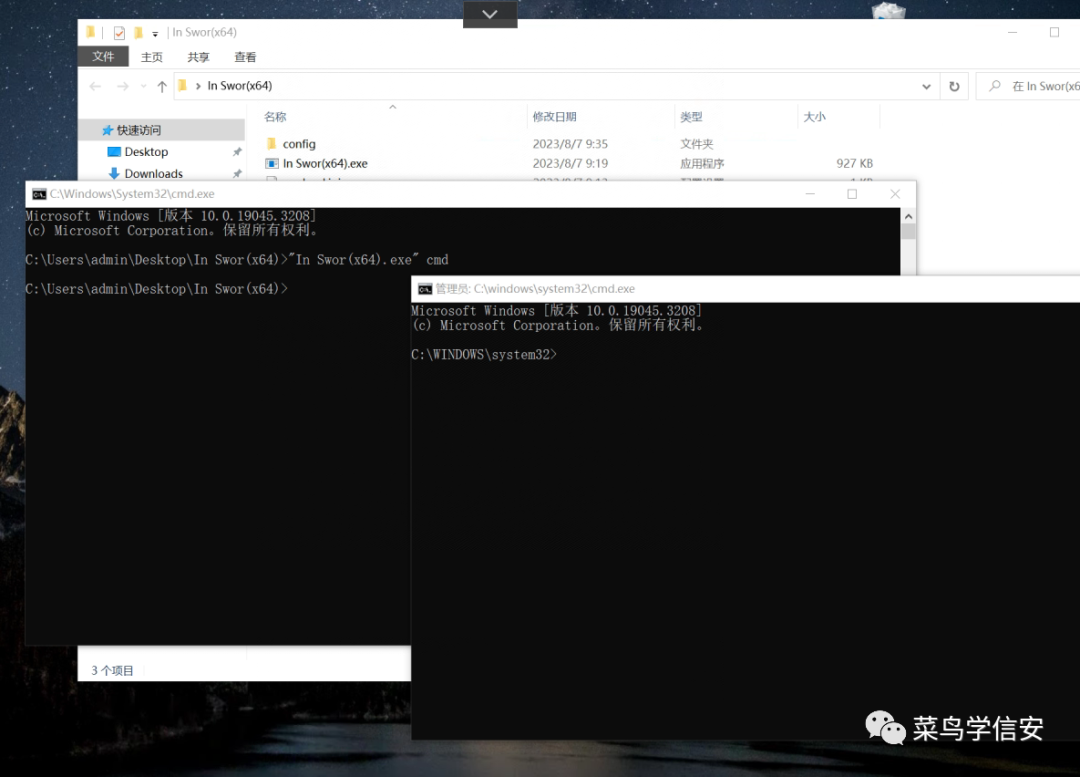Screen dimensions: 1080x777
Task: Maximize the In Swor(x64) Explorer window
Action: [x=1055, y=32]
